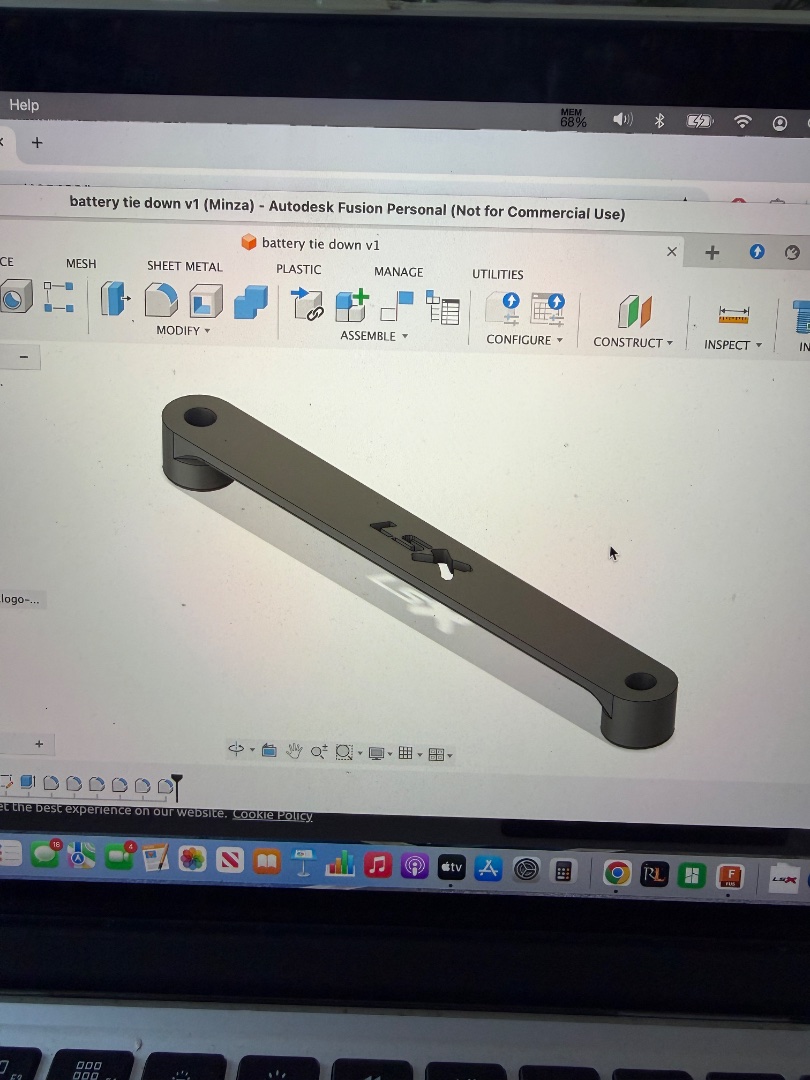The image size is (810, 1080).
Task: Open the Help menu in menu bar
Action: coord(24,105)
